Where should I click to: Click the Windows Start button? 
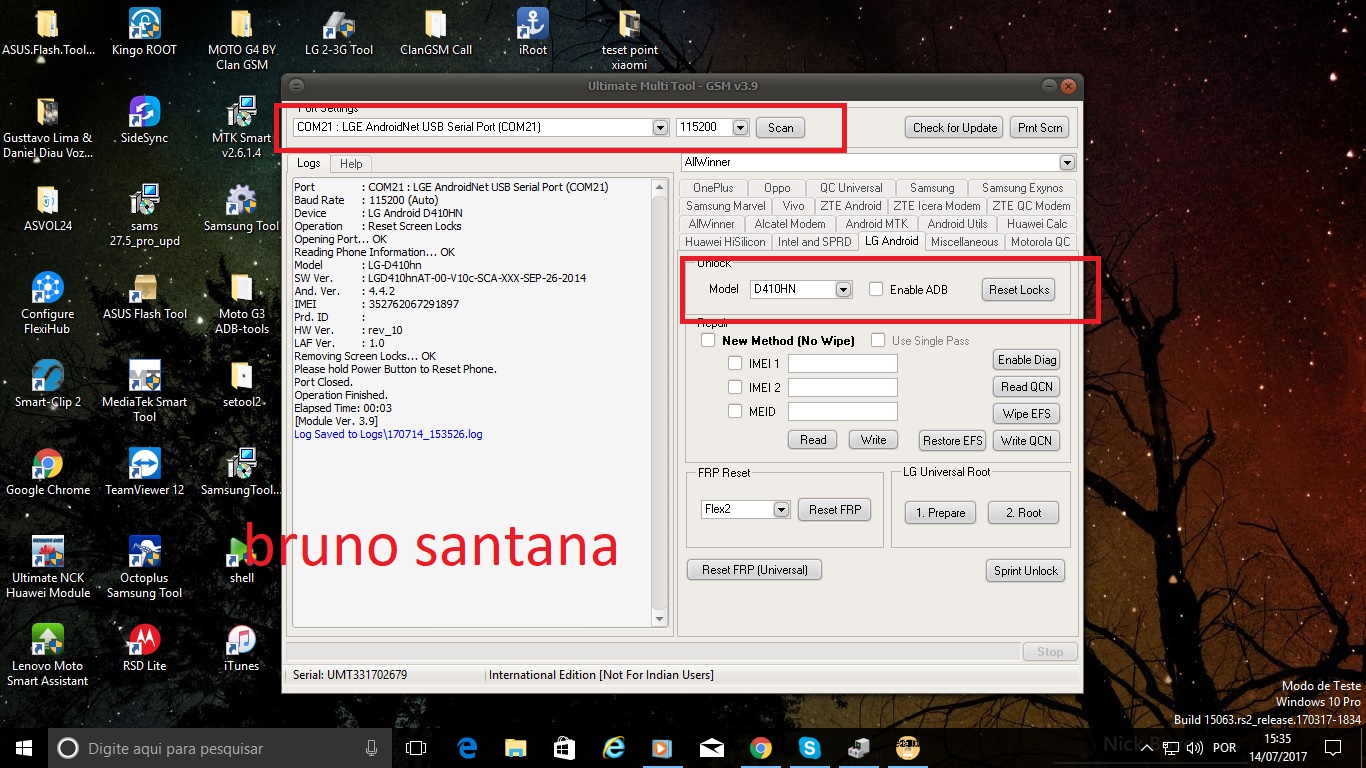point(24,747)
